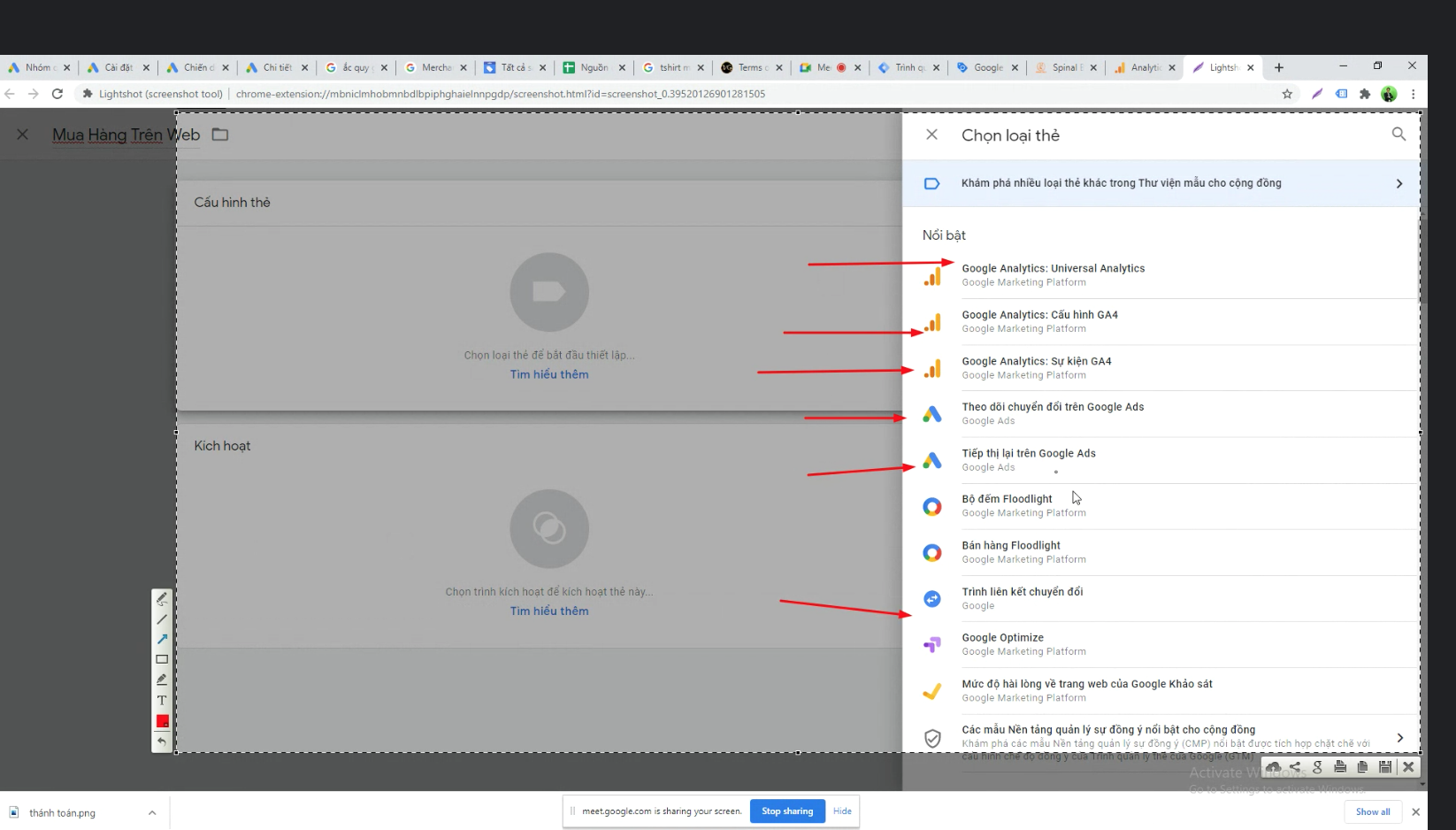The width and height of the screenshot is (1456, 830).
Task: Select Theo dõi chuyển đổi trên Google Ads
Action: 1161,414
